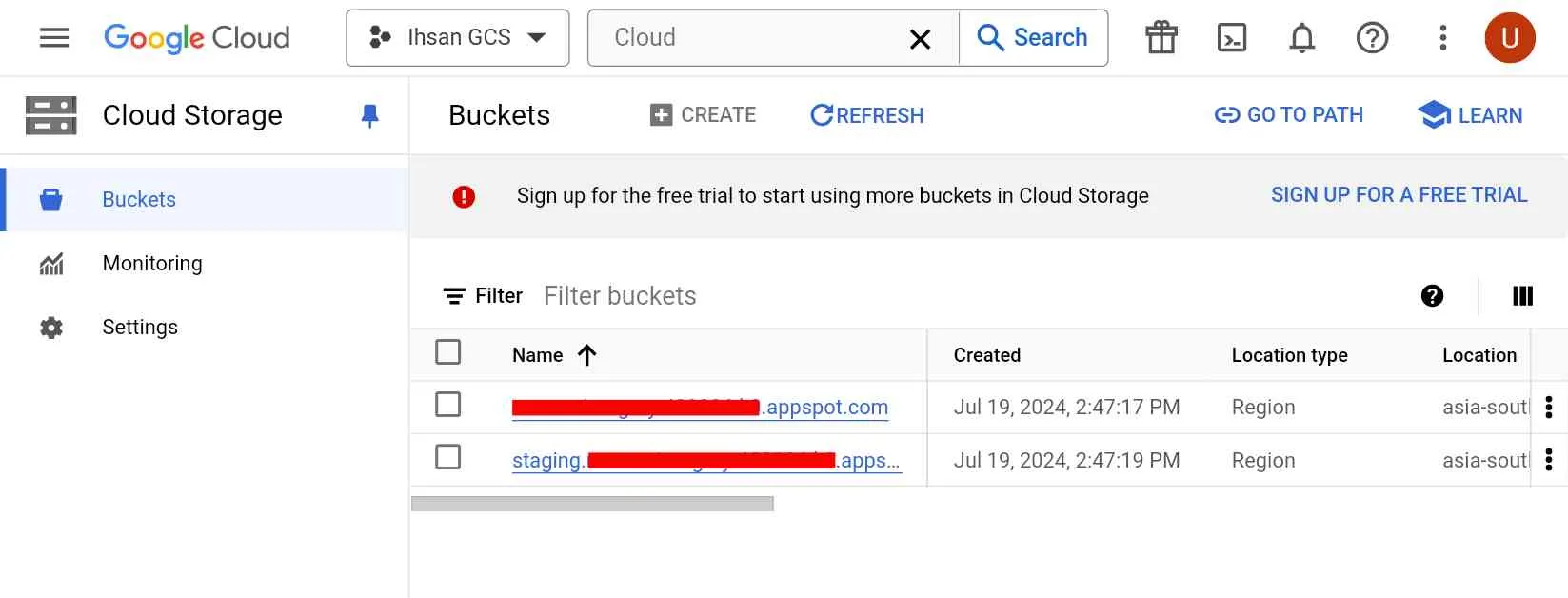Open the three-dot settings menu in header
Screen dimensions: 1568x598
[1443, 38]
